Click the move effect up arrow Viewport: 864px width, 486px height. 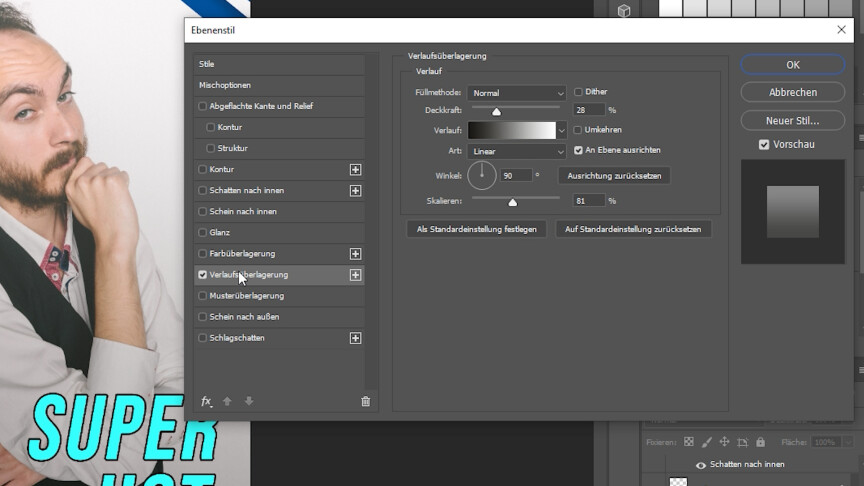coord(227,401)
